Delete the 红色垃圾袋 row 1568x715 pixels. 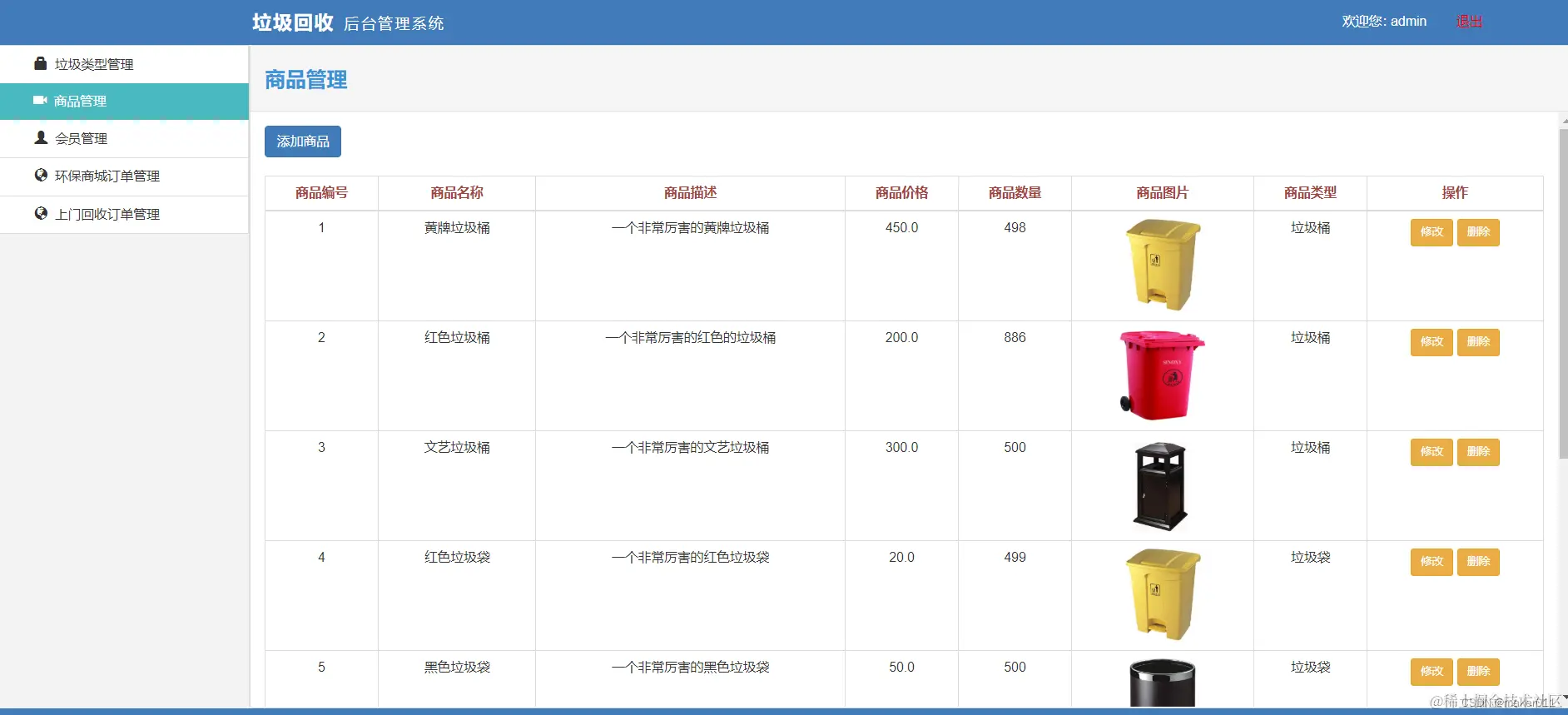click(1478, 562)
